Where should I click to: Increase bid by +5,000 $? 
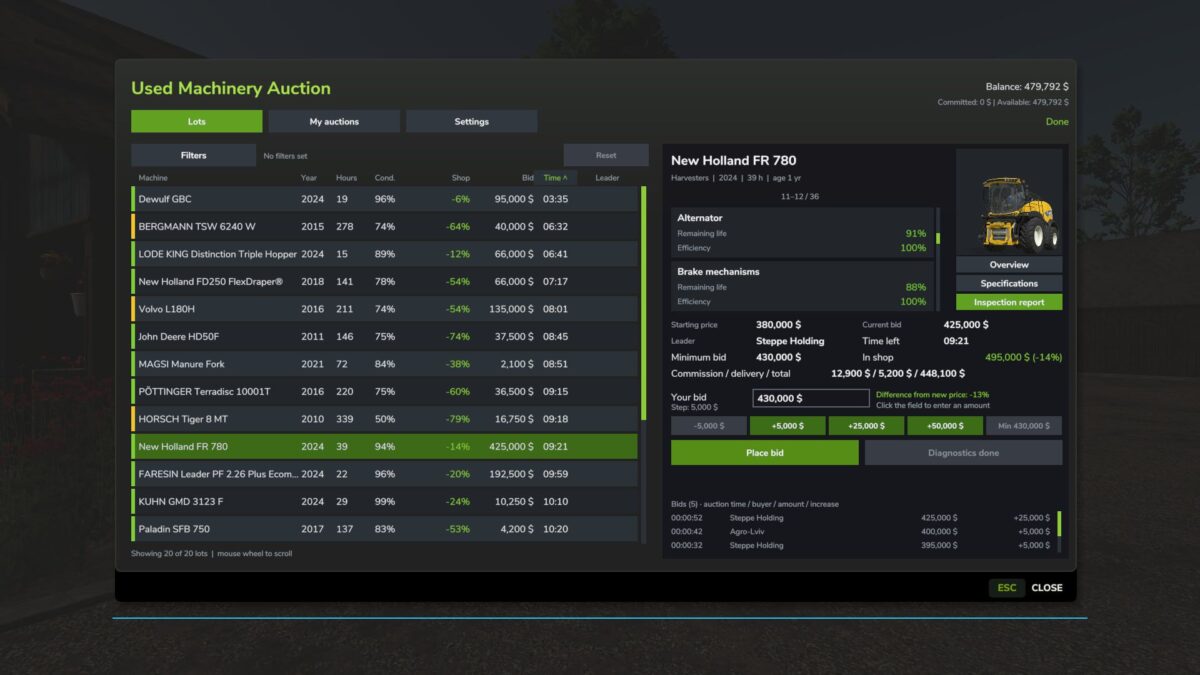point(787,426)
